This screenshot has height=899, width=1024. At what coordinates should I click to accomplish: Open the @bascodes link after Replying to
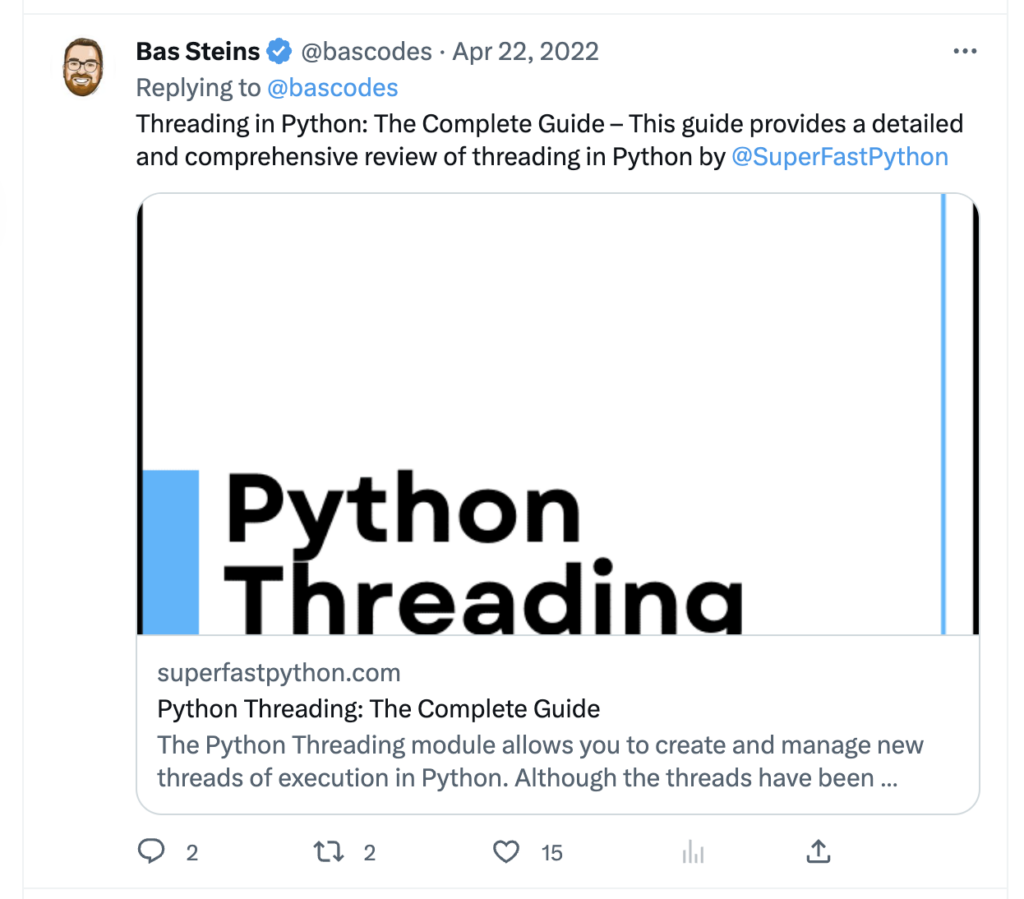tap(332, 88)
